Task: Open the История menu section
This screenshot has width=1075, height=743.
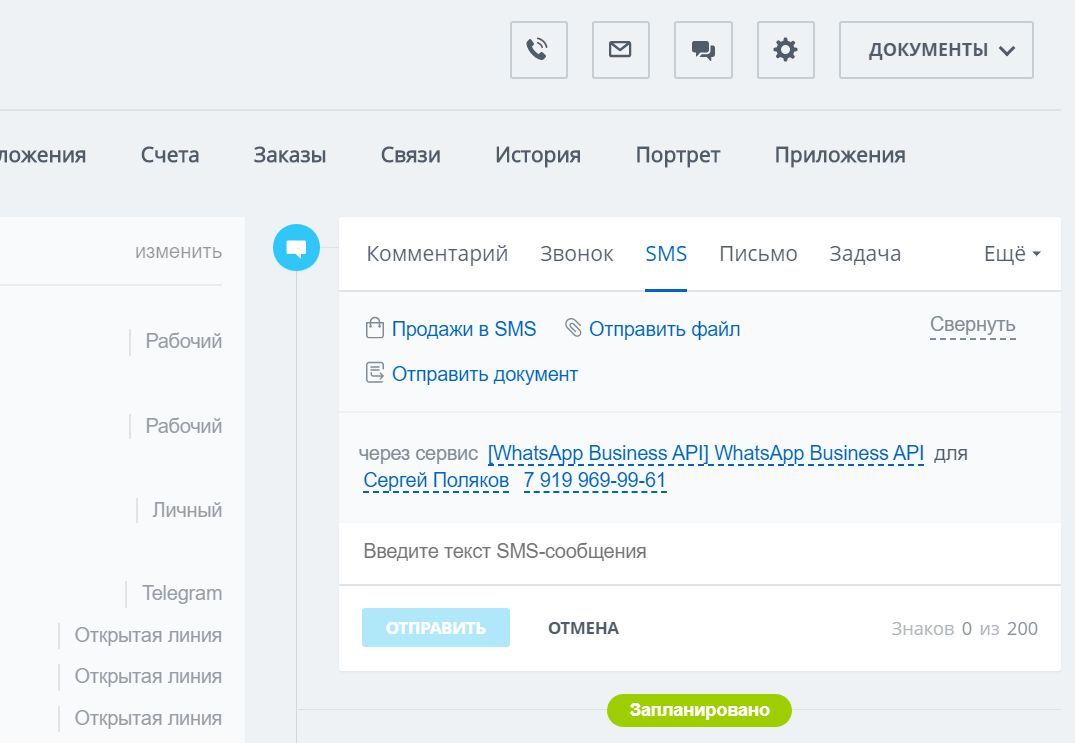Action: (x=538, y=155)
